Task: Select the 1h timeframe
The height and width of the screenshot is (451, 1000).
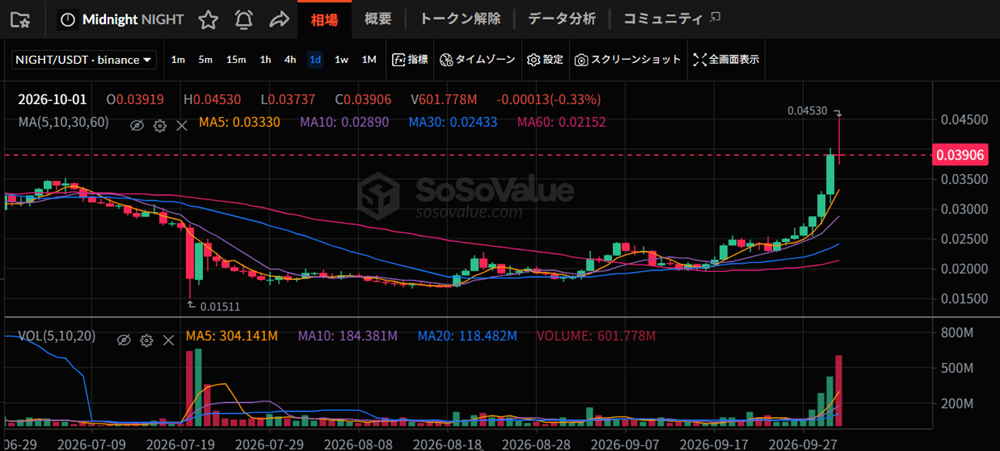Action: coord(265,60)
